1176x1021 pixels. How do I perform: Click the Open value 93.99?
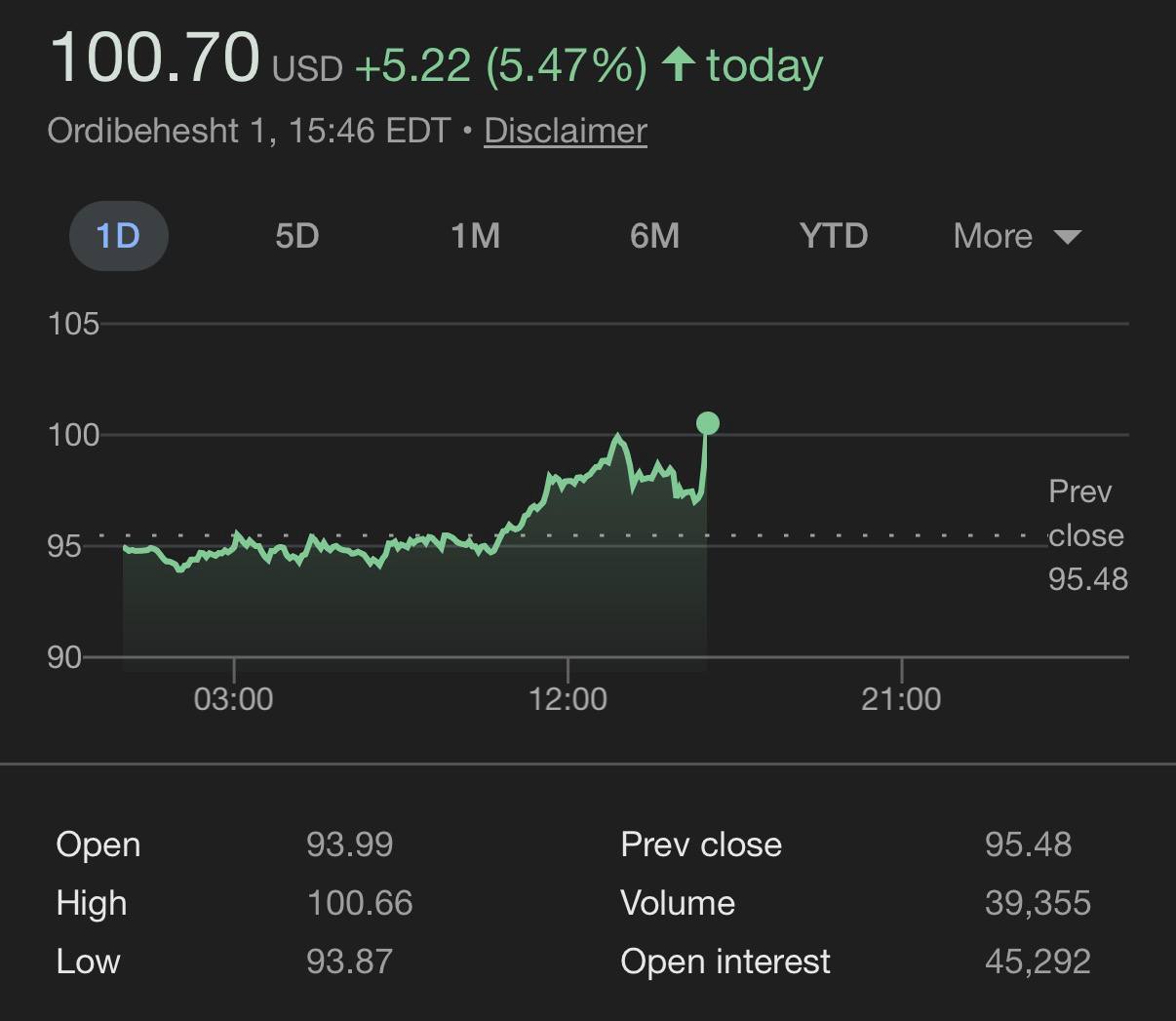[349, 844]
